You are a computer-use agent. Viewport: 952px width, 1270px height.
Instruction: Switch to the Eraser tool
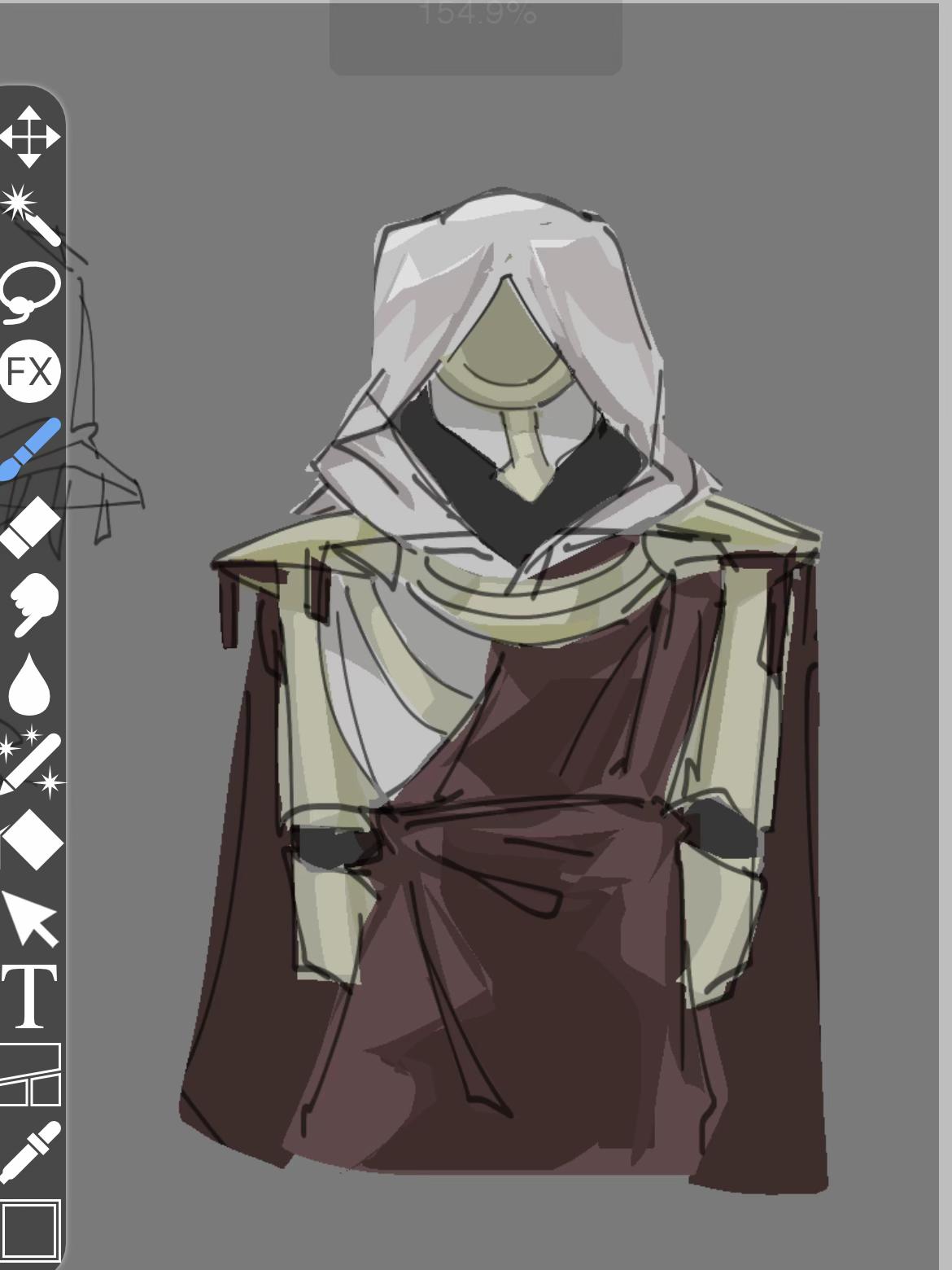click(30, 528)
